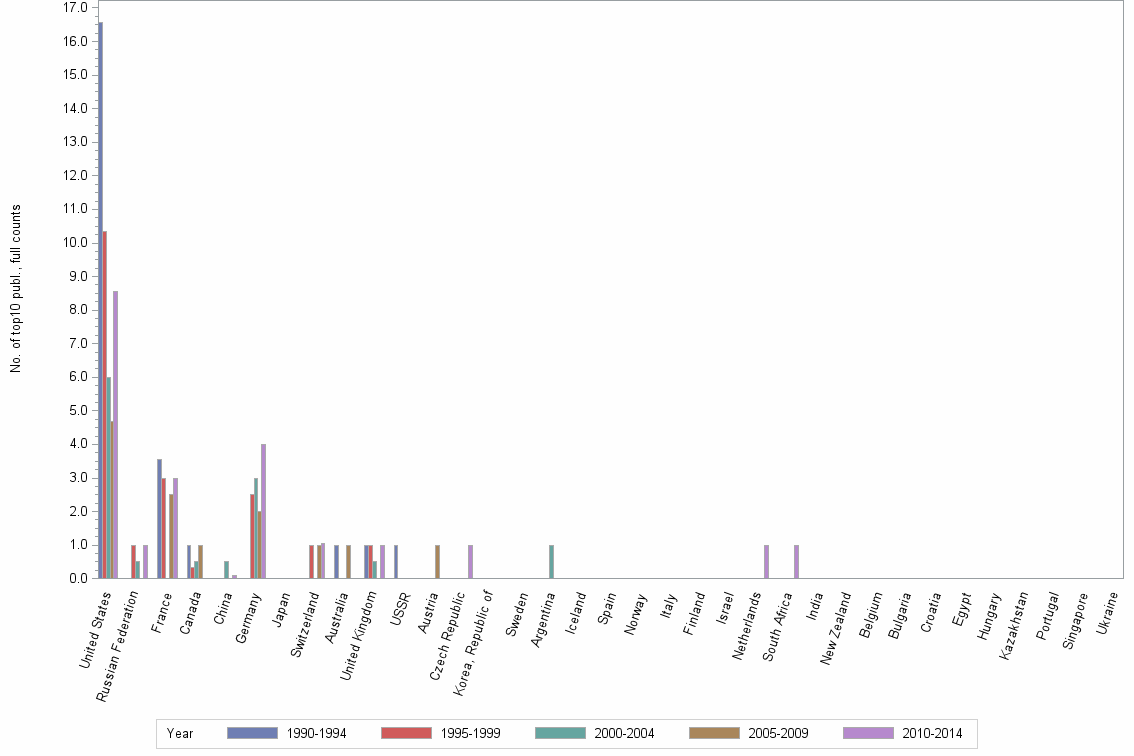Viewport: 1134px width, 756px height.
Task: Select the purple bar for South Africa
Action: (x=794, y=560)
